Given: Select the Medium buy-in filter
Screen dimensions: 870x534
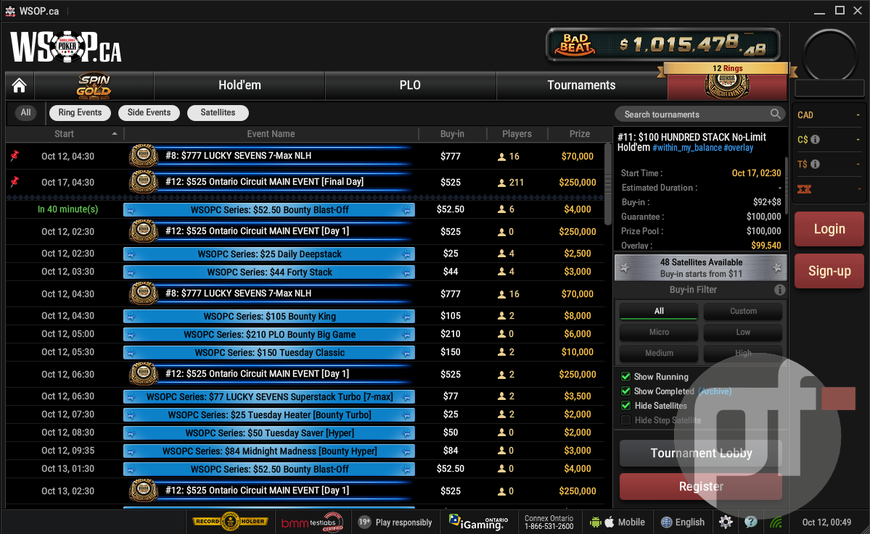Looking at the screenshot, I should click(x=659, y=353).
